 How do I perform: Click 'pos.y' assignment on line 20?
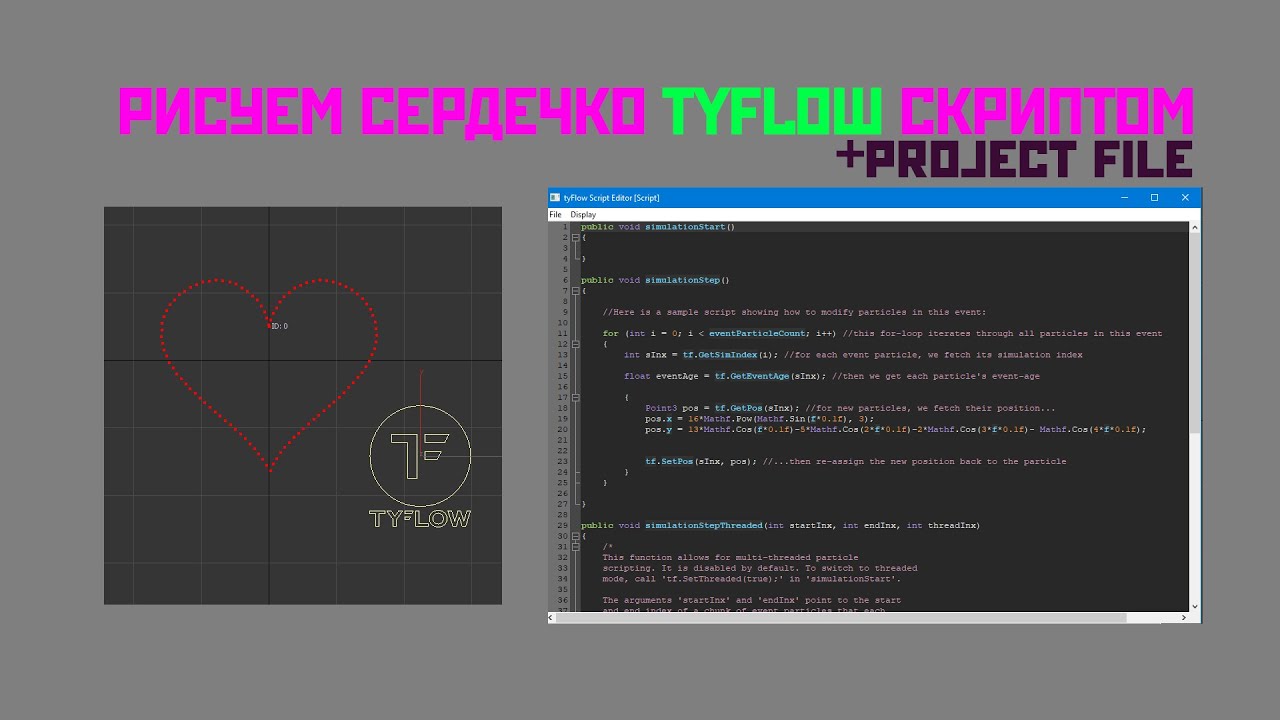(x=658, y=429)
